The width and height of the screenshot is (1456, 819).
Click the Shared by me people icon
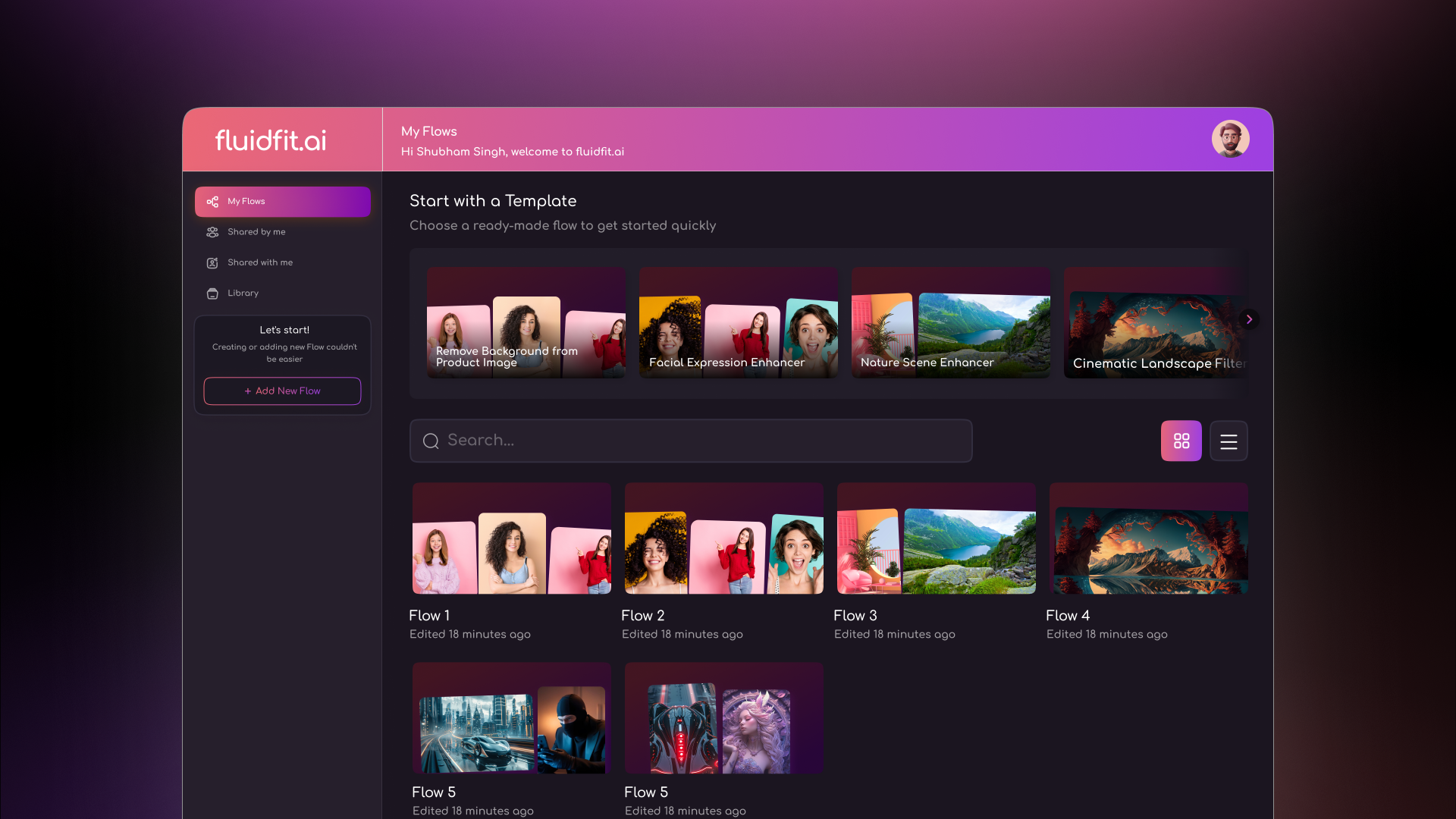click(x=212, y=232)
